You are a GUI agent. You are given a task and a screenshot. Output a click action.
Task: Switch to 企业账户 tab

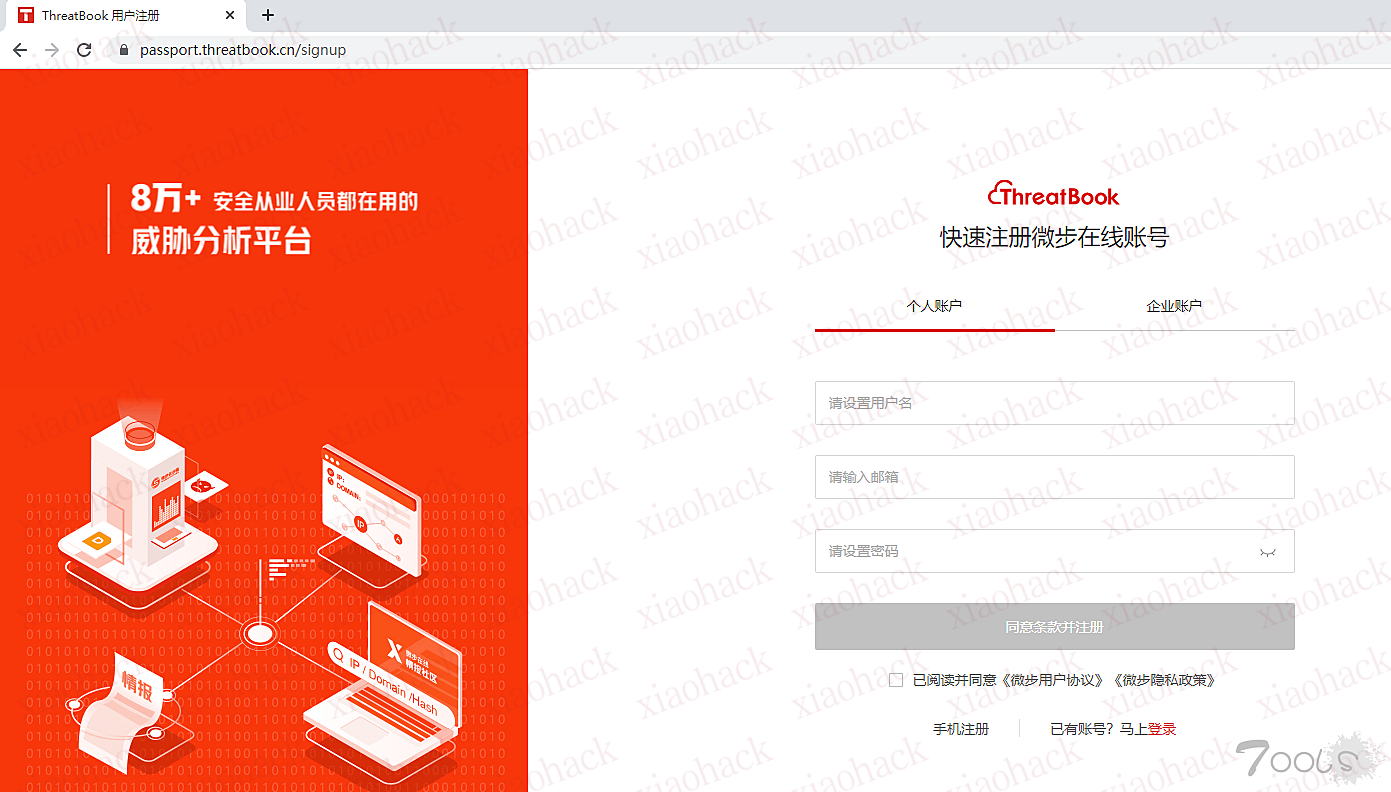click(x=1174, y=306)
